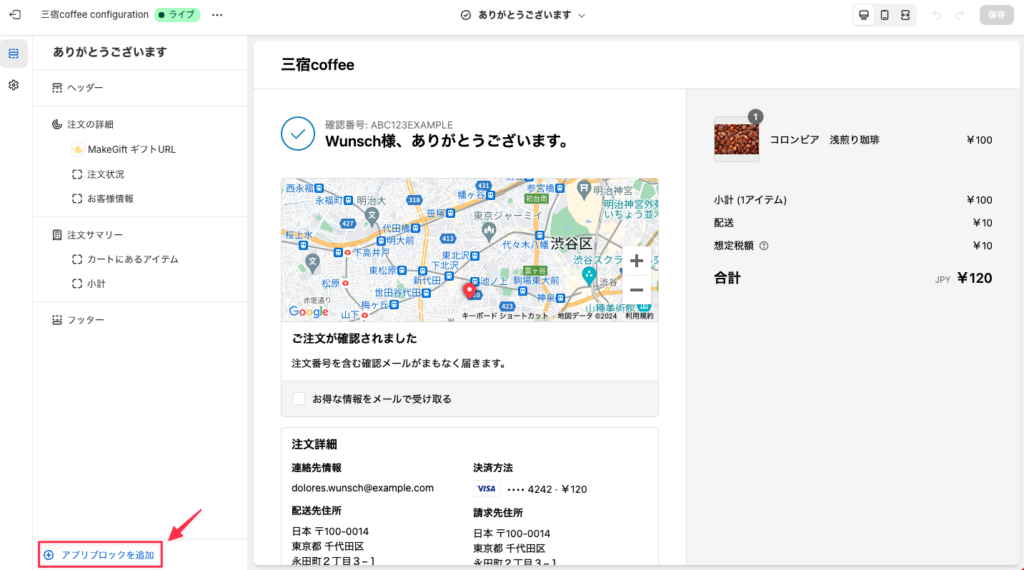Click the 三宿coffee configuration title

coord(95,14)
